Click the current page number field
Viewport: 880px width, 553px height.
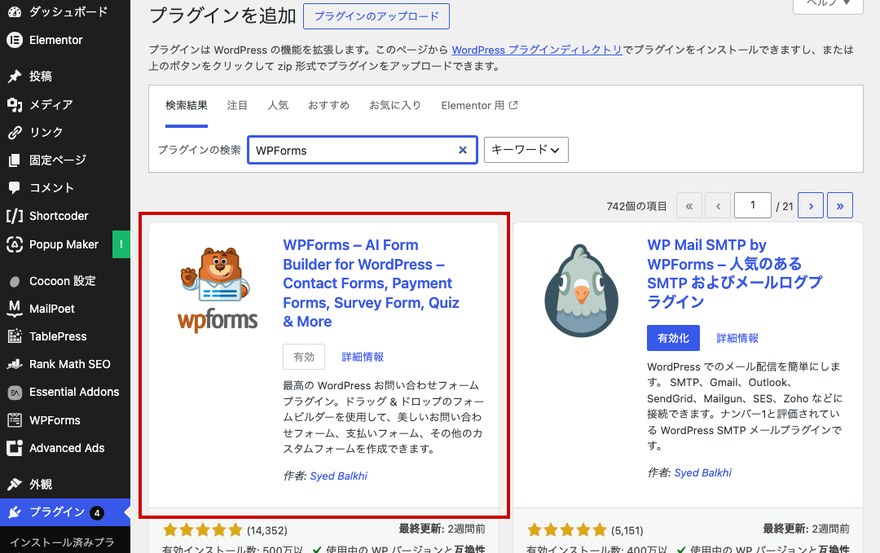[x=753, y=205]
